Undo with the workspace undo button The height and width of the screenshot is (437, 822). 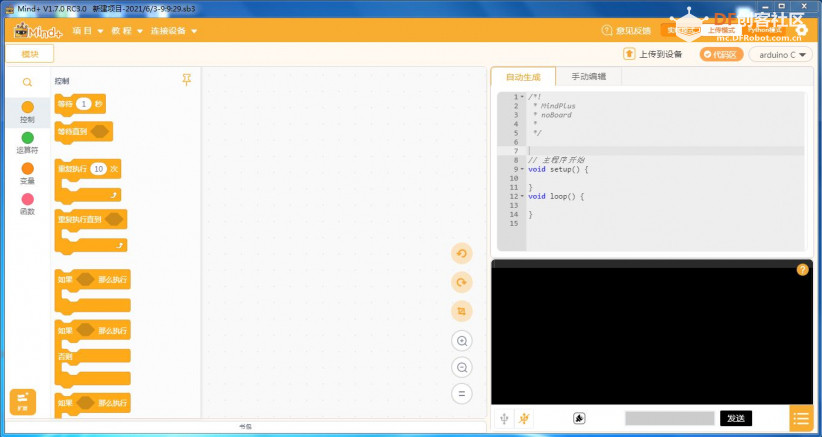[x=461, y=254]
